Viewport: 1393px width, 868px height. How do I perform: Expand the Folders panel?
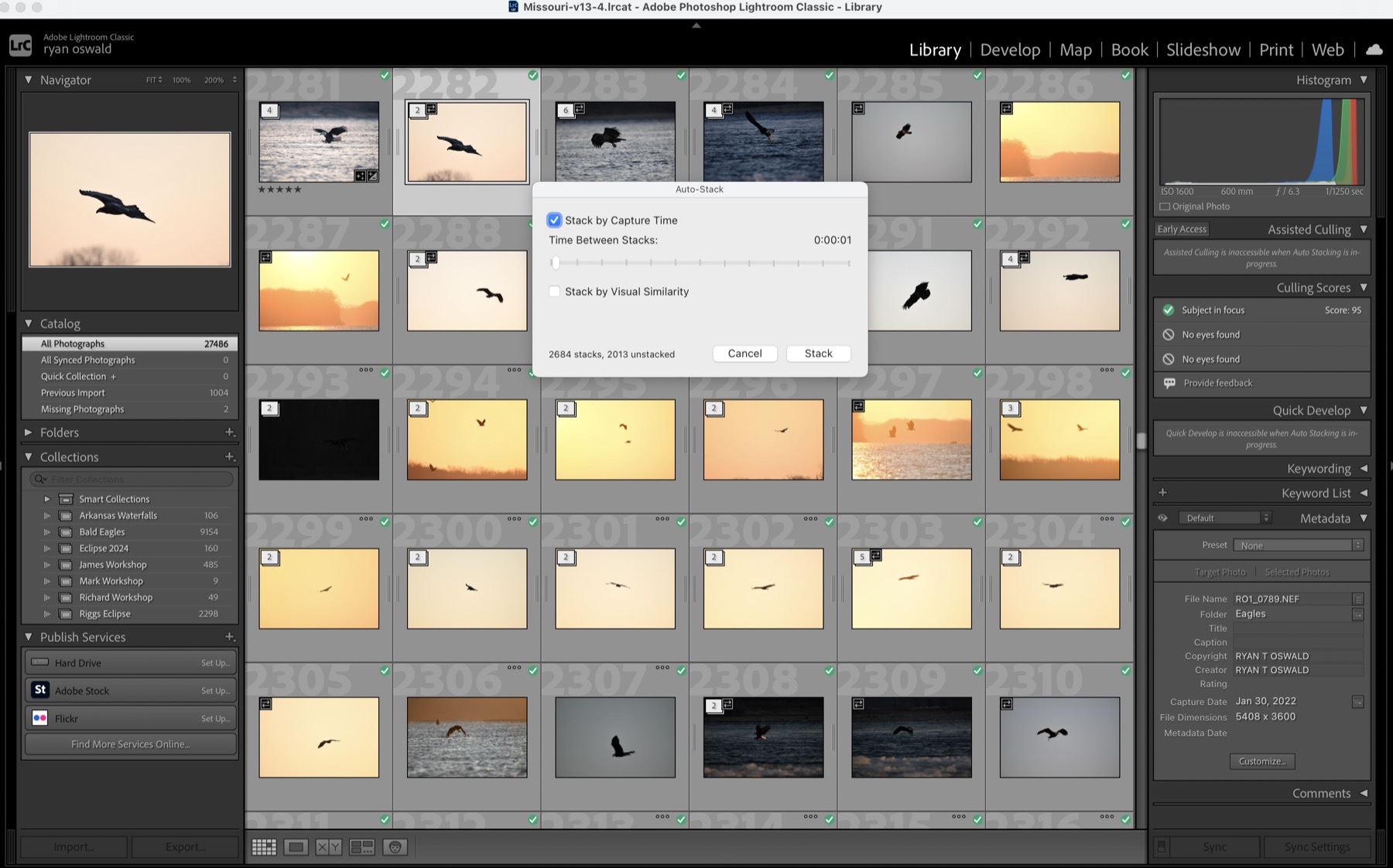29,432
